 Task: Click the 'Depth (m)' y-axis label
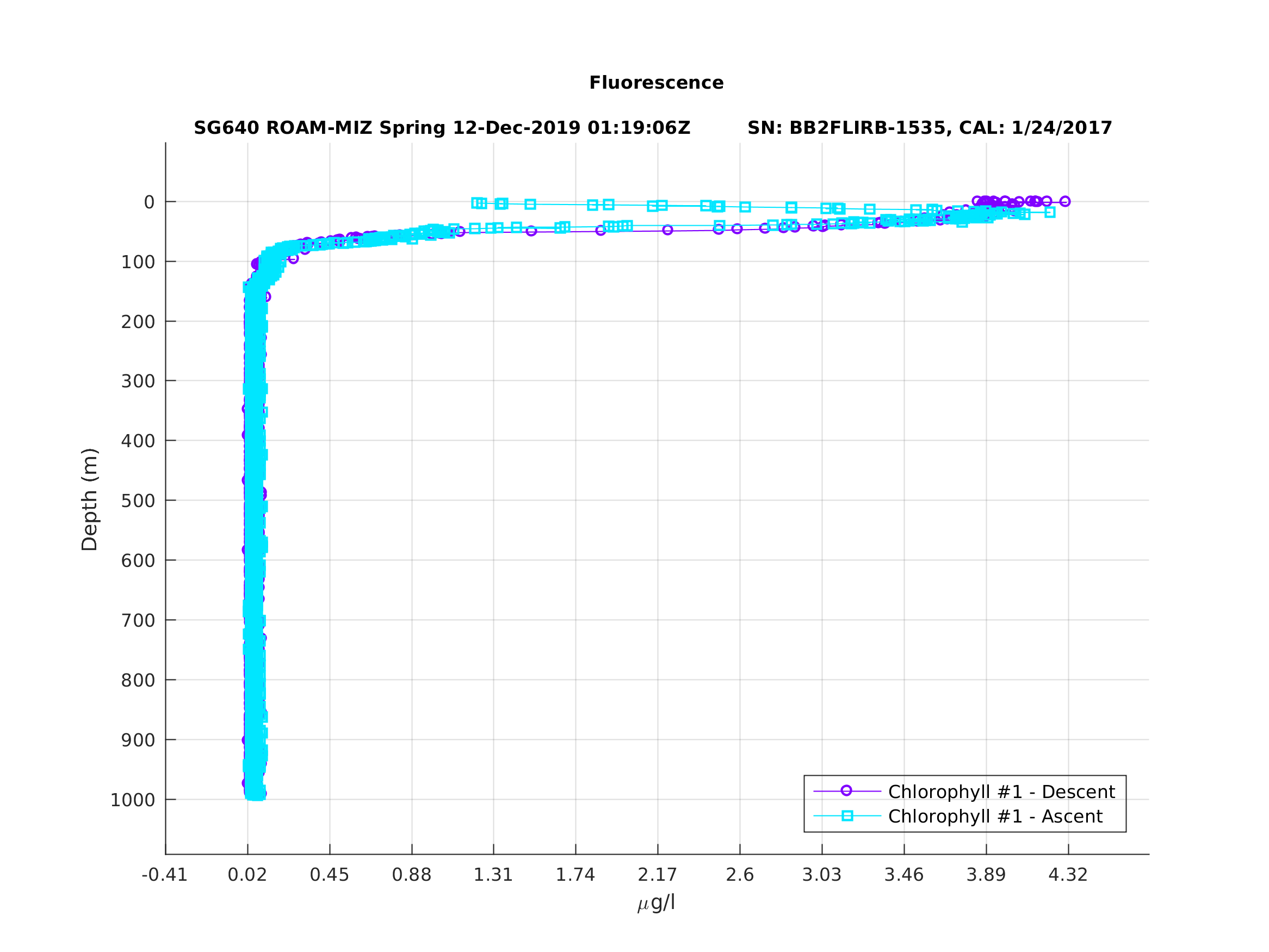pos(90,500)
